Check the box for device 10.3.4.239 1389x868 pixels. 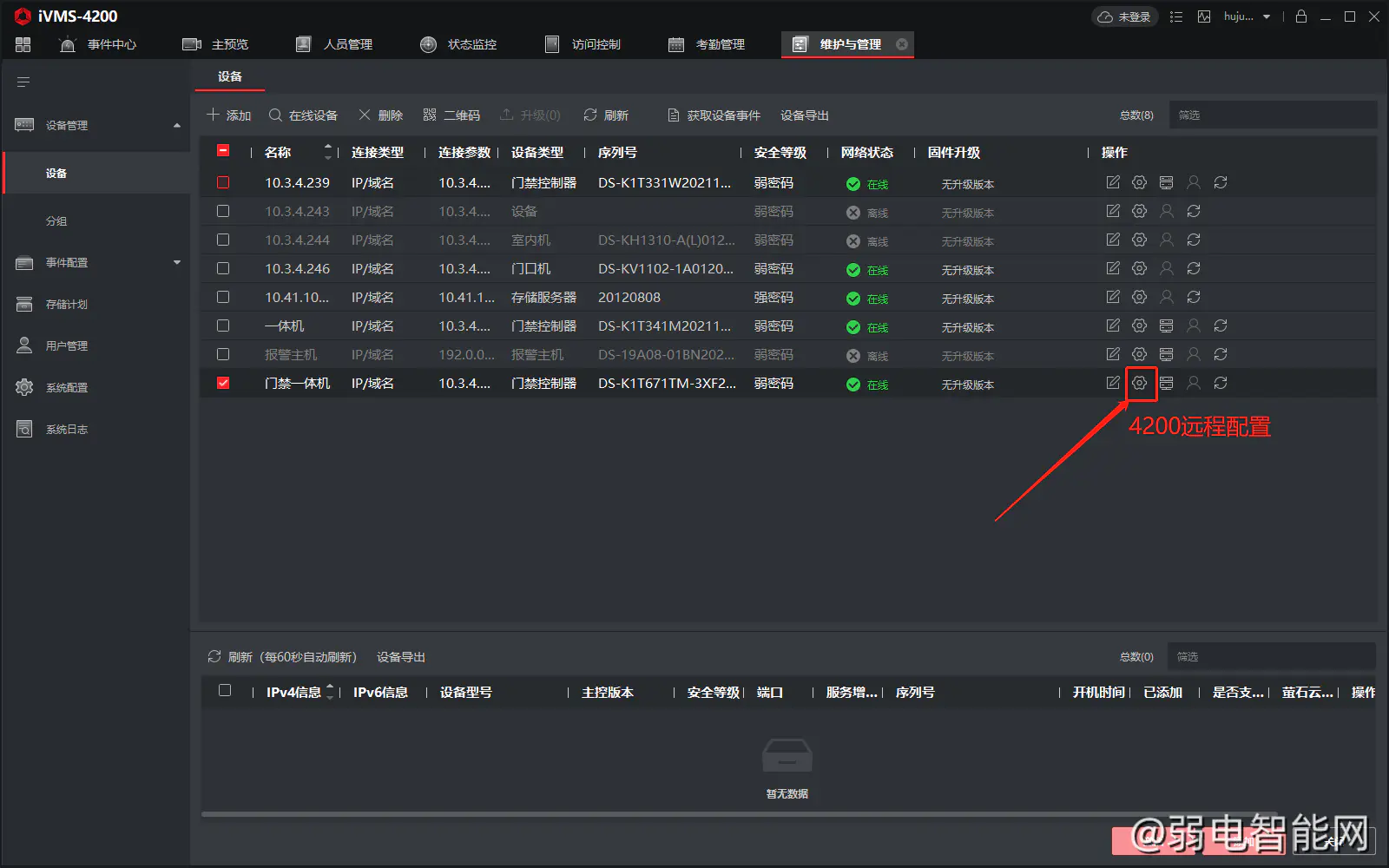pyautogui.click(x=223, y=182)
